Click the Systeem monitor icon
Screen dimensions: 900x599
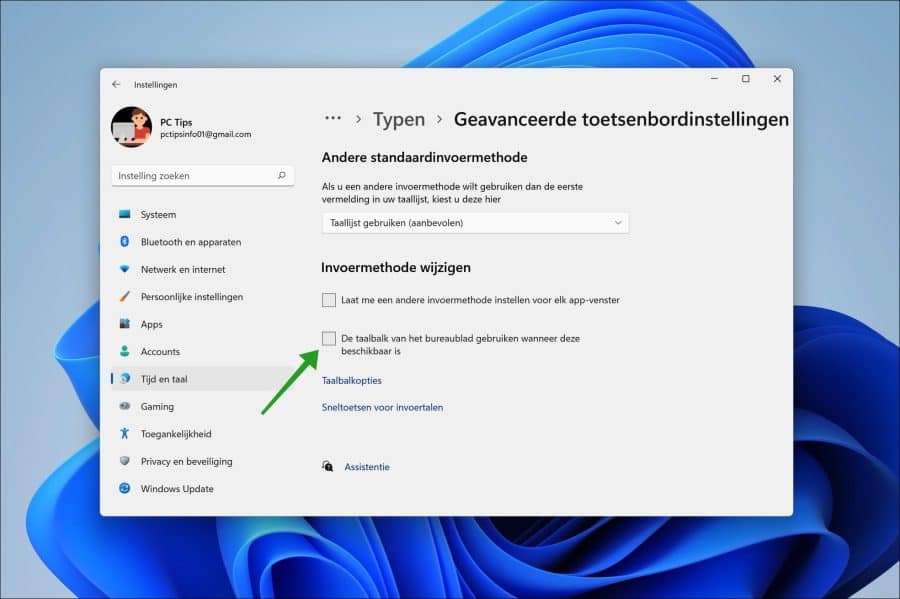pos(125,214)
